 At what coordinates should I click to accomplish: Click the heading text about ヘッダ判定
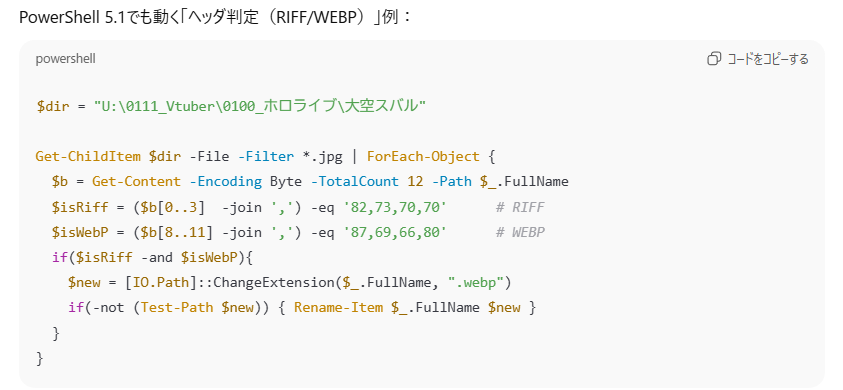pos(215,17)
